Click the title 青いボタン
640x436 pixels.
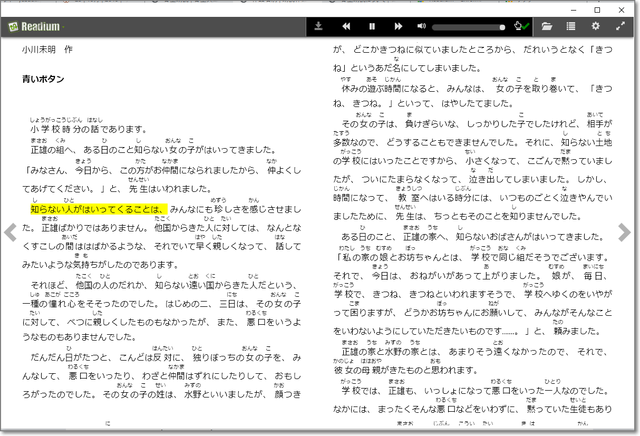(x=48, y=79)
